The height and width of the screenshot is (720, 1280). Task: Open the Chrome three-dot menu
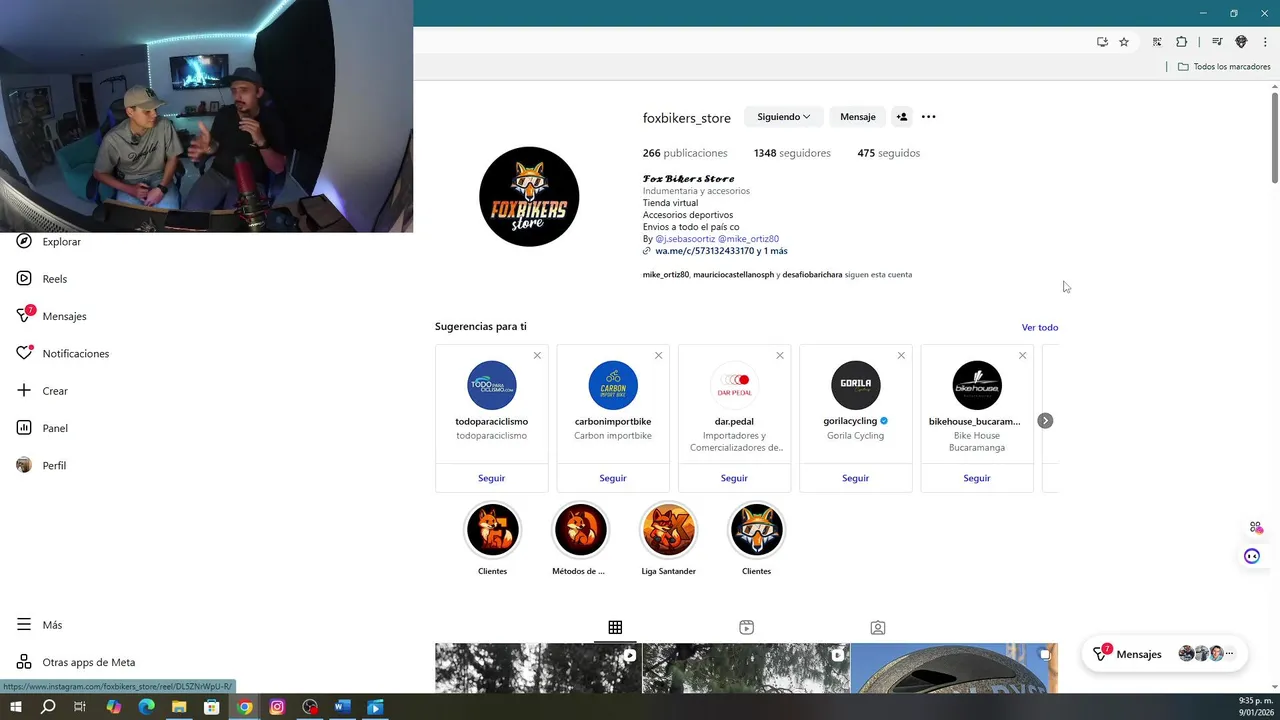1265,42
